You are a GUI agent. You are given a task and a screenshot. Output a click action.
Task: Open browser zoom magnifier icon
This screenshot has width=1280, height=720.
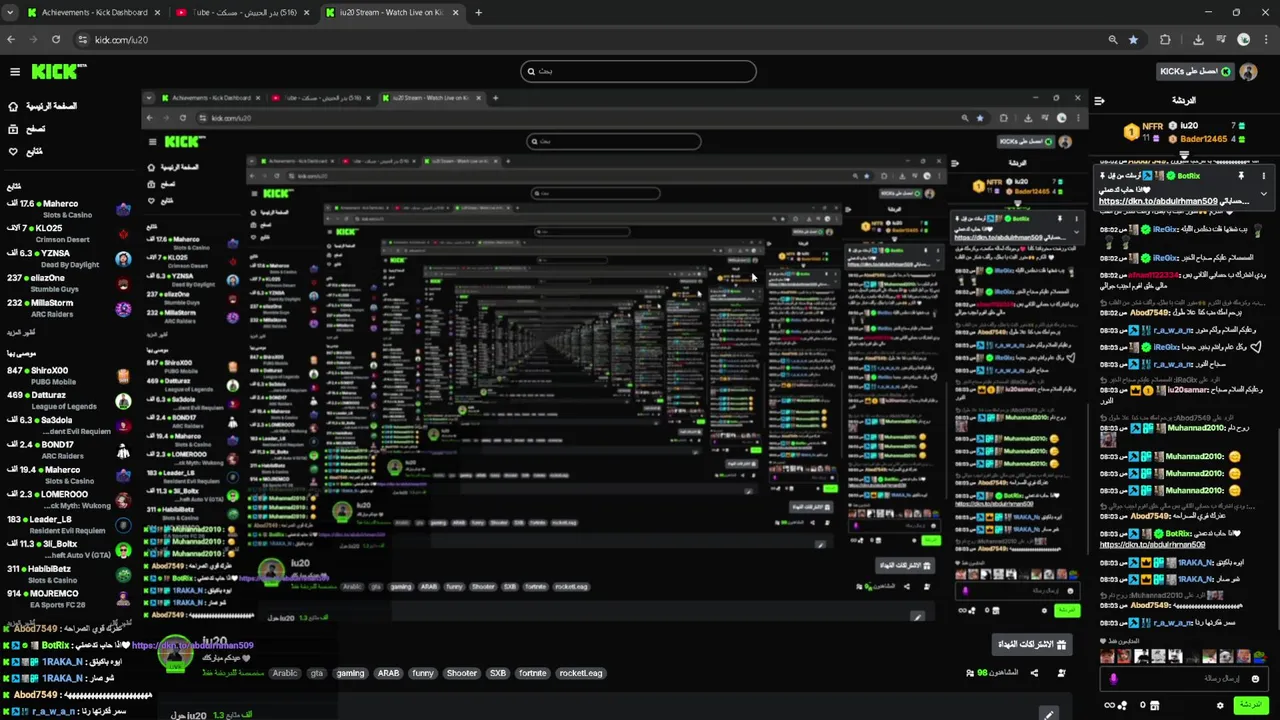[x=1112, y=40]
